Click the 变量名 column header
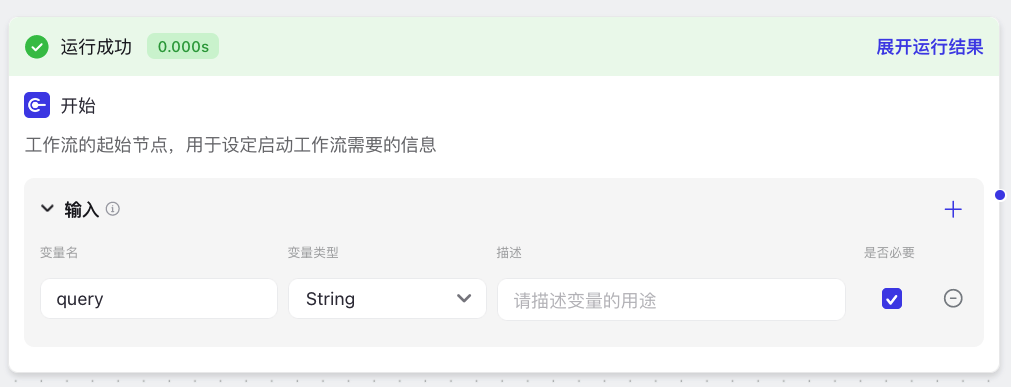The height and width of the screenshot is (387, 1011). (x=59, y=253)
